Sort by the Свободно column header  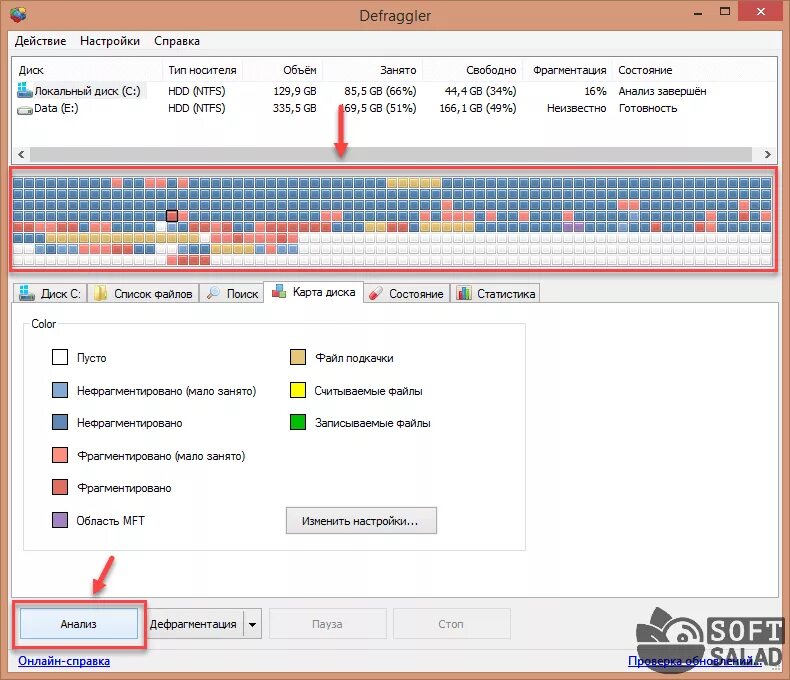(x=473, y=70)
